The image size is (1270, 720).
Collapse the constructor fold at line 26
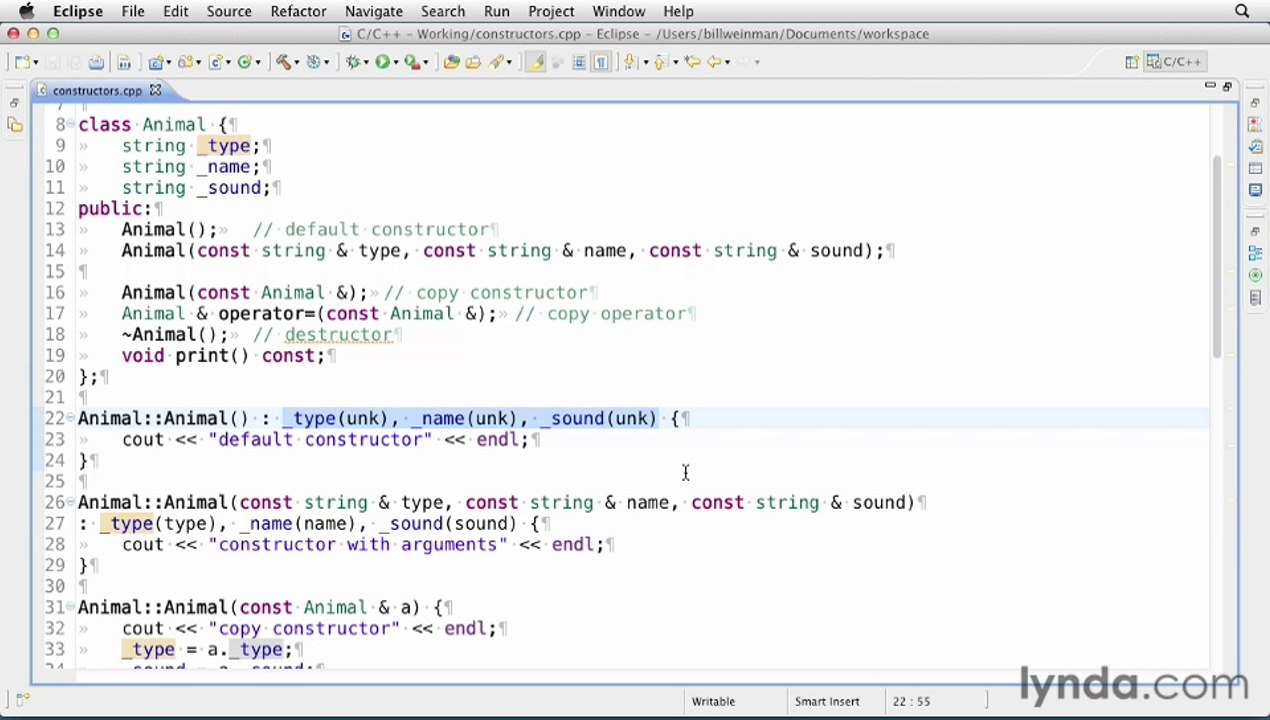point(72,502)
